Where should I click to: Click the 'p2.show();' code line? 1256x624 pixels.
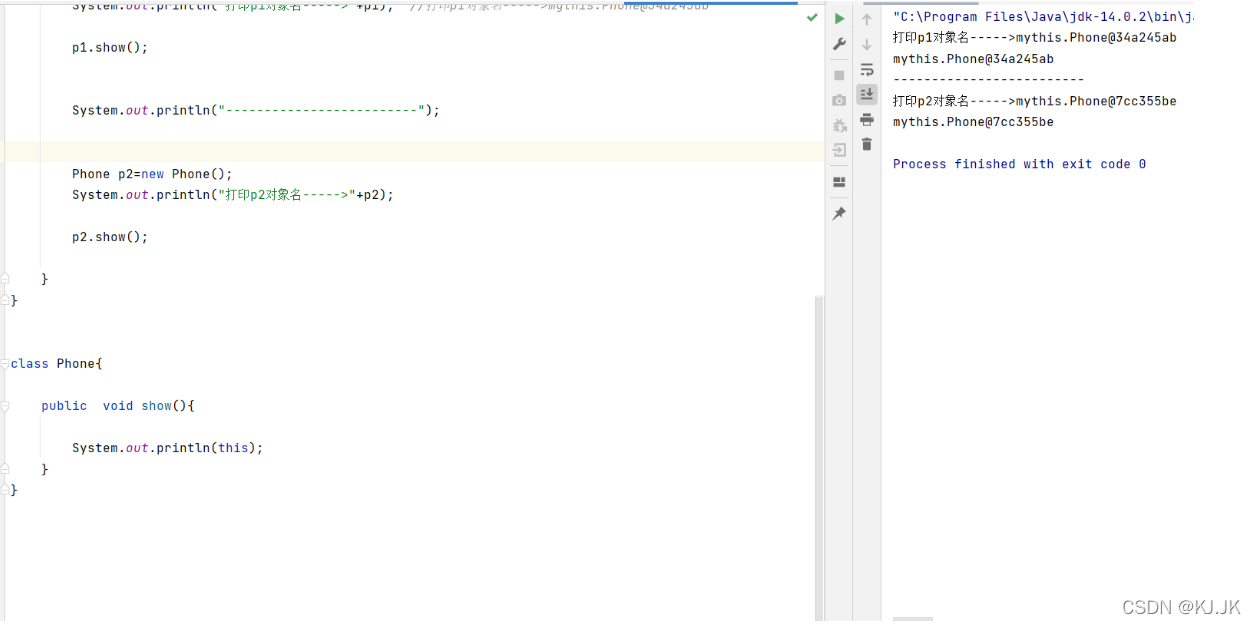pos(110,237)
